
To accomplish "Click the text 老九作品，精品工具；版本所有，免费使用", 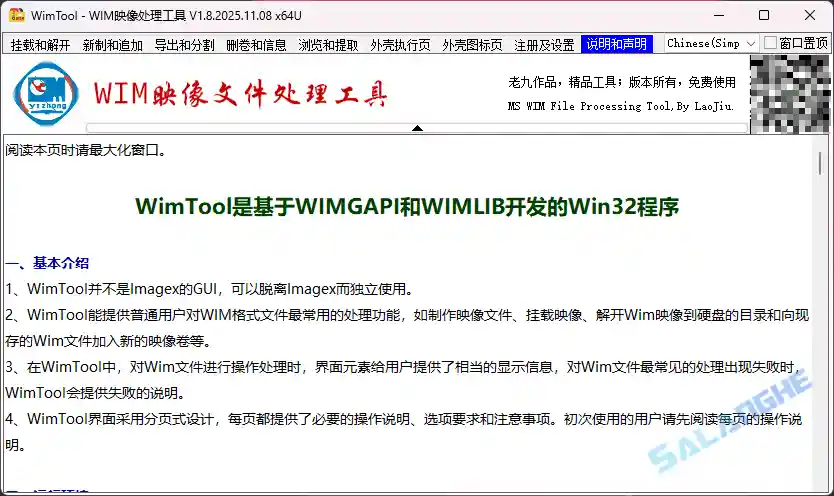I will click(x=622, y=82).
